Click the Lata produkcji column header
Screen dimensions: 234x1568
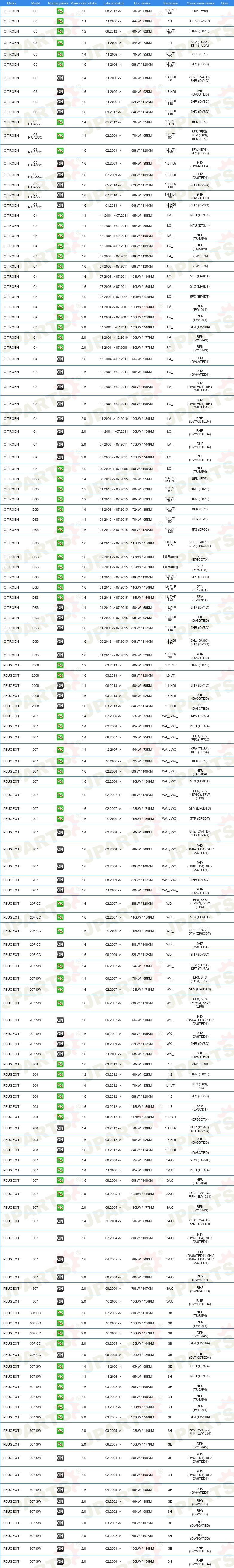click(113, 3)
